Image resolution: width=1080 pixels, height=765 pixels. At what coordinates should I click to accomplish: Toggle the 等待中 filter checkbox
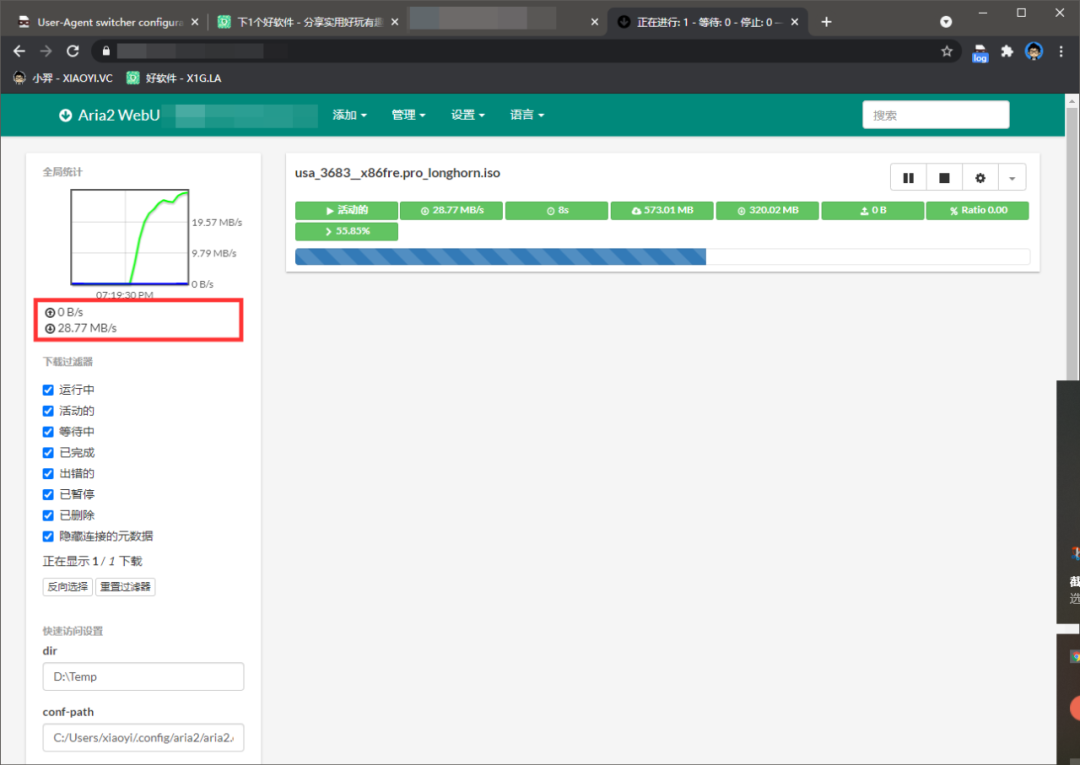[48, 432]
